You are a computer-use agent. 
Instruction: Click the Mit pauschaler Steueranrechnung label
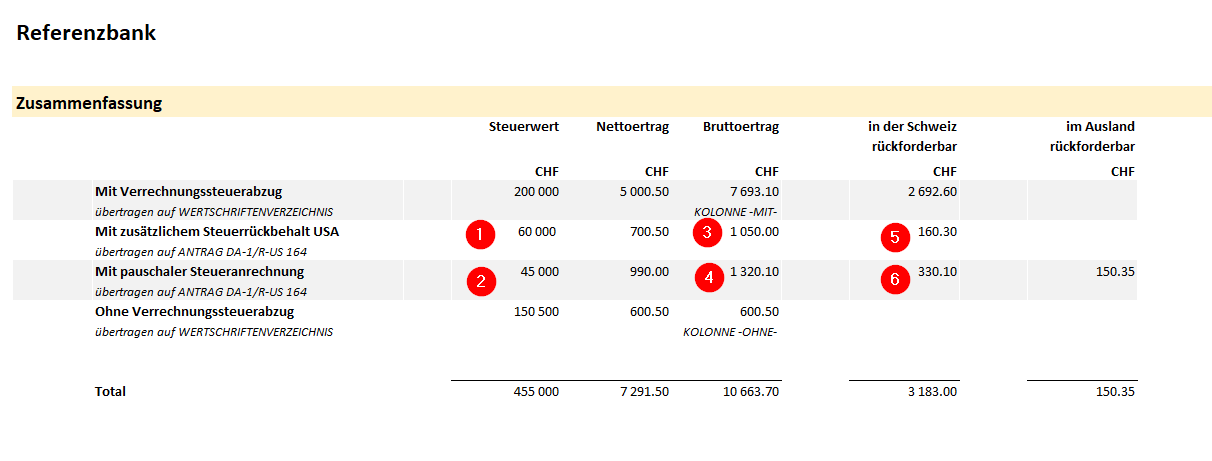tap(199, 271)
